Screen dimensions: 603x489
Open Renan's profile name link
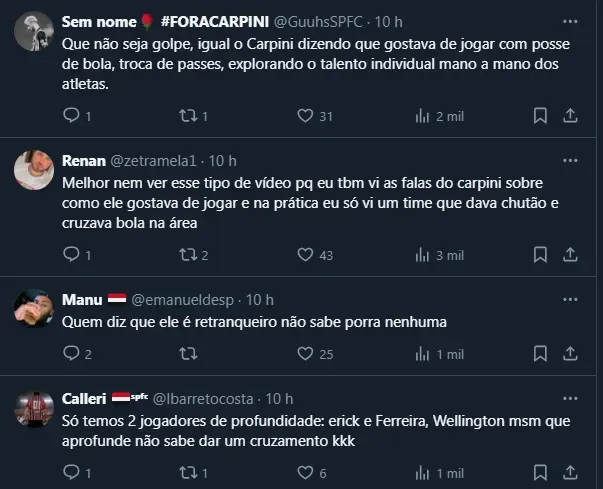(81, 160)
